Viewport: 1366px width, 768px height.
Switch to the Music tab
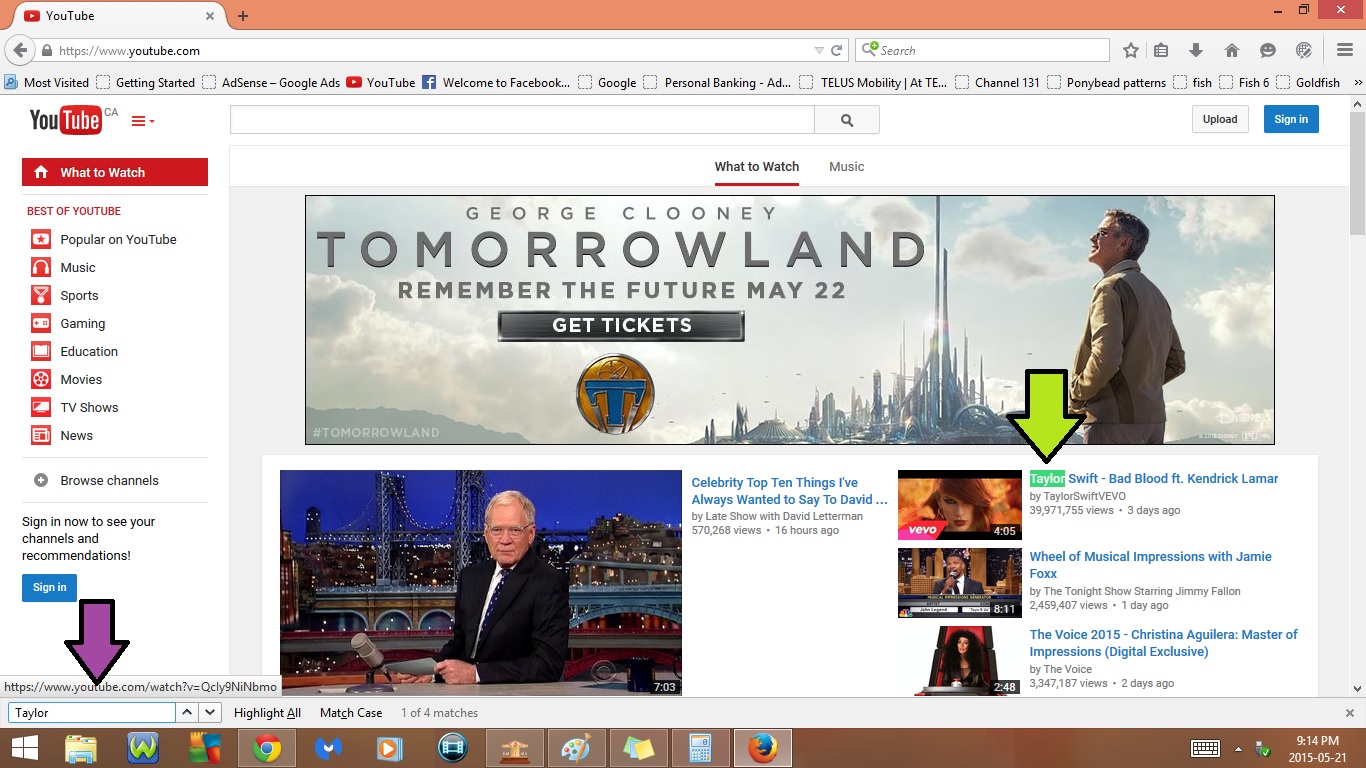click(x=846, y=167)
